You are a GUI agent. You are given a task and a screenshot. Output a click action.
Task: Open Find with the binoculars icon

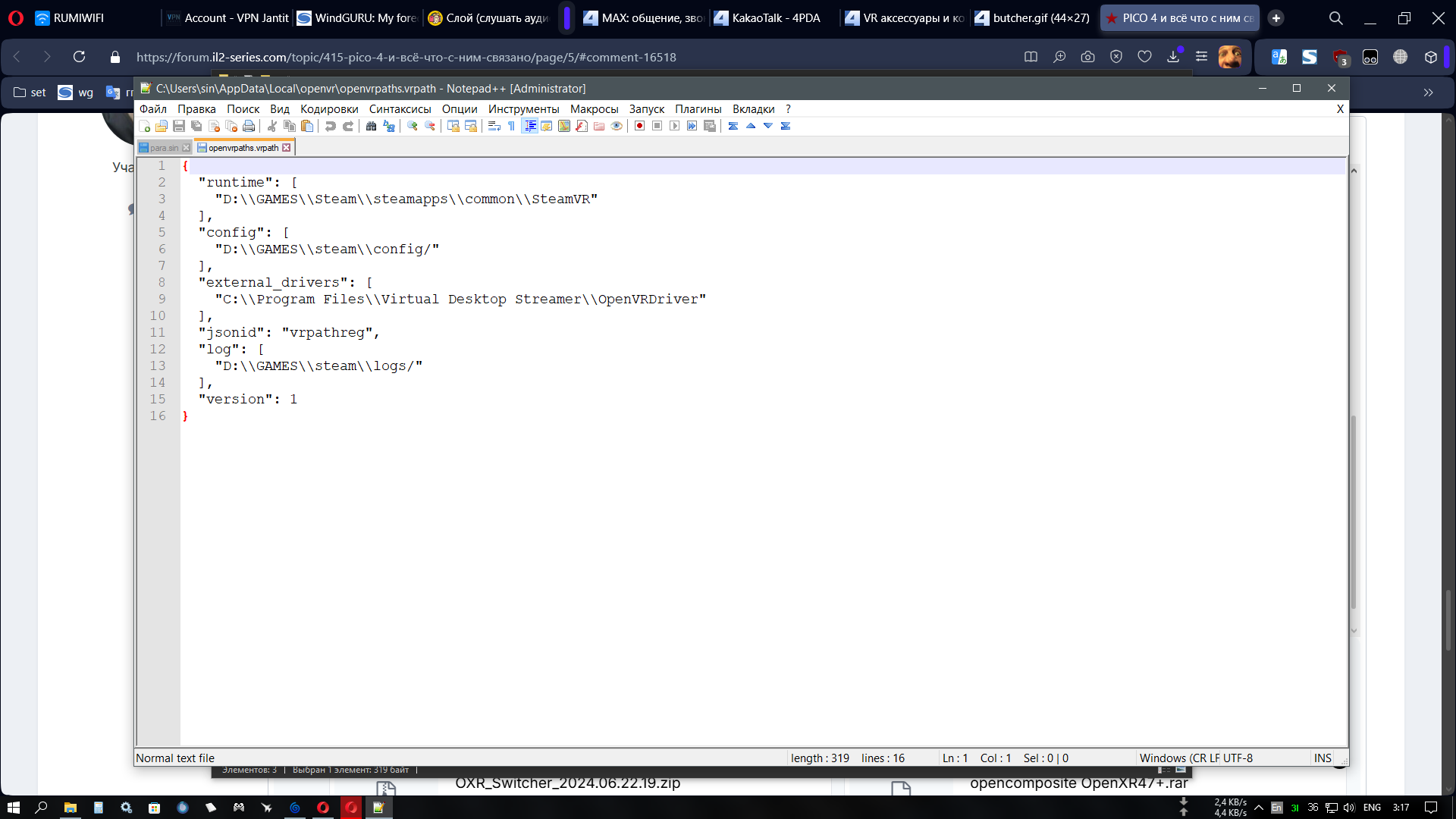pos(371,126)
